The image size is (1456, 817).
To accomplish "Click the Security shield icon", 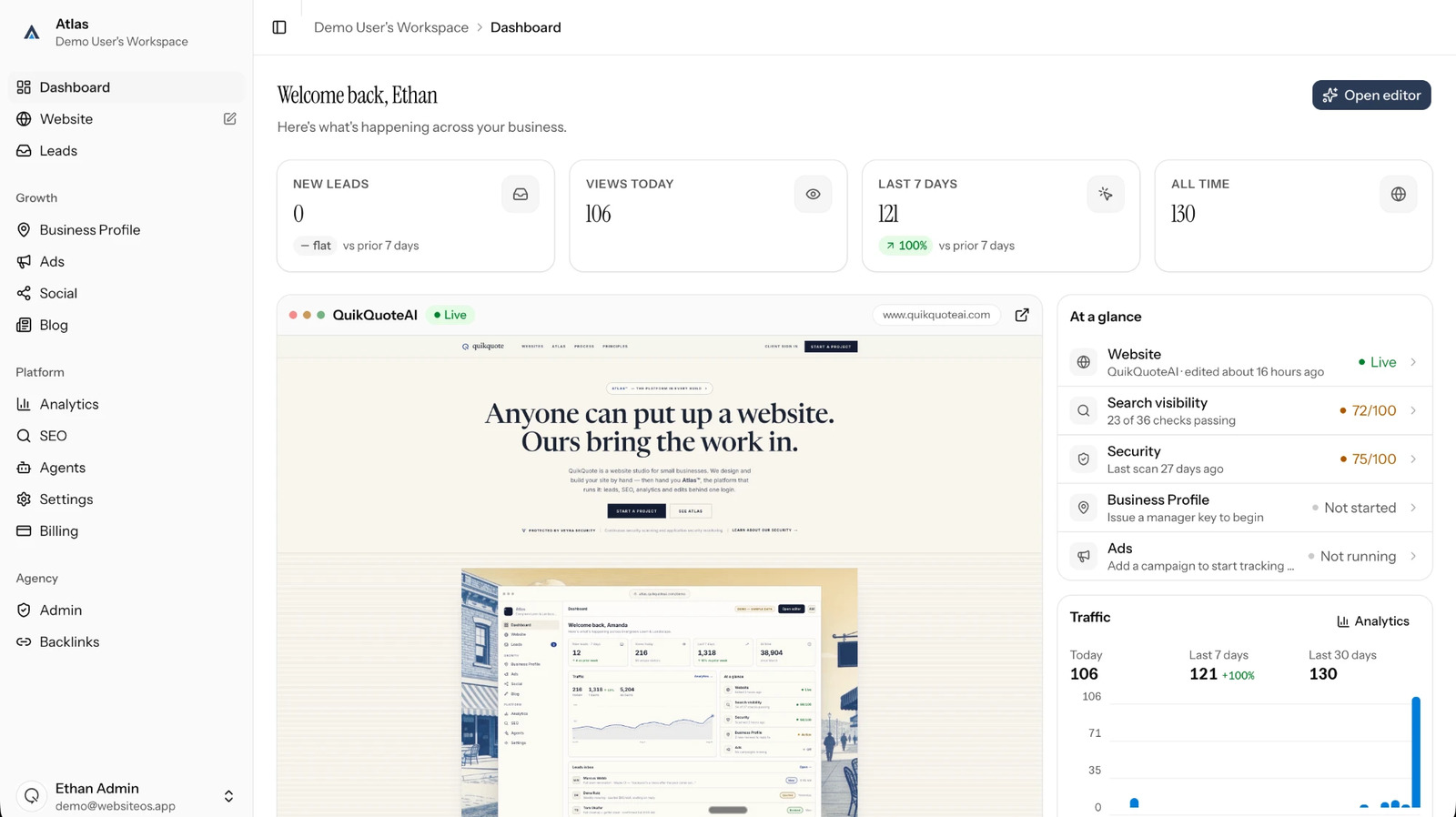I will [1084, 459].
